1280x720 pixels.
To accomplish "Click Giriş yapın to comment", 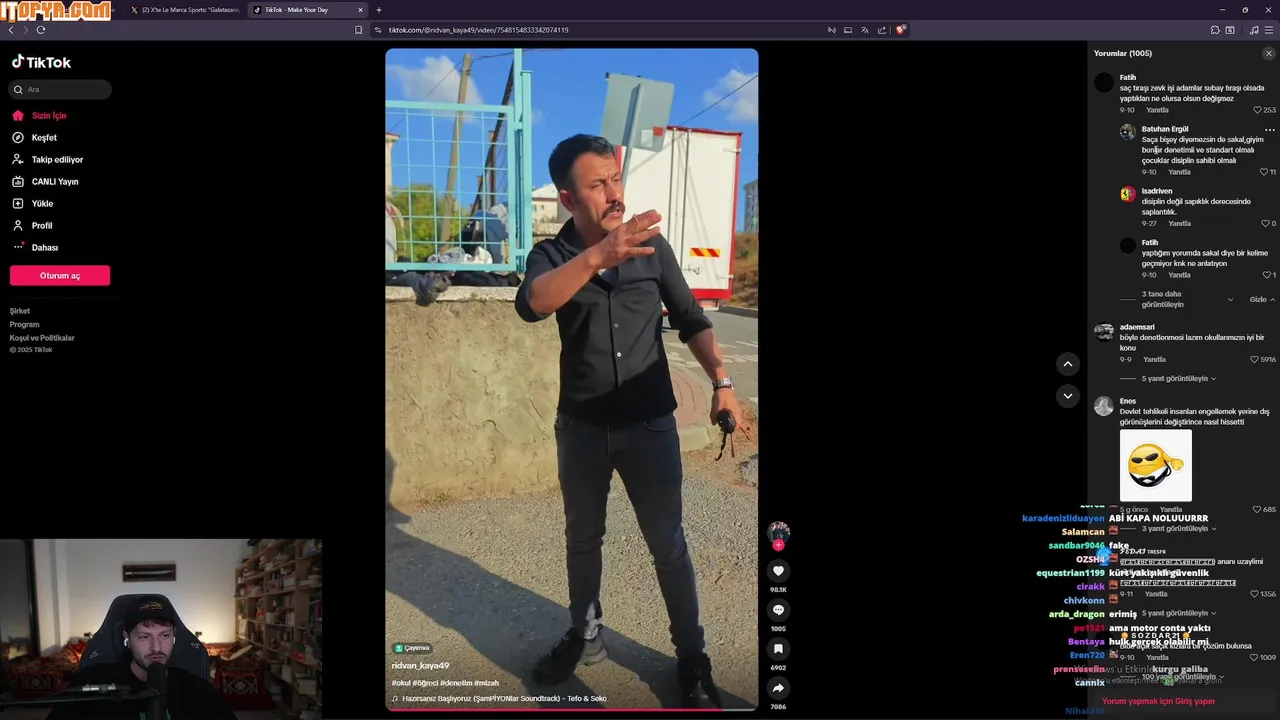I will coord(1195,701).
